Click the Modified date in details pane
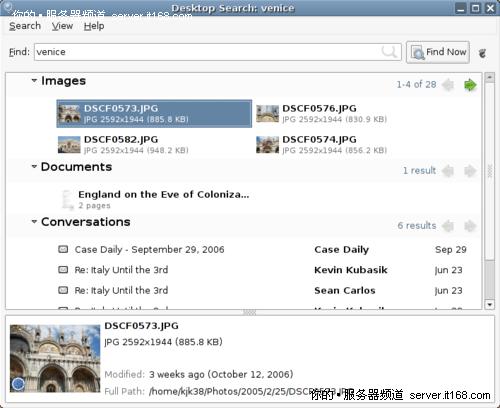This screenshot has width=500, height=408. (221, 375)
